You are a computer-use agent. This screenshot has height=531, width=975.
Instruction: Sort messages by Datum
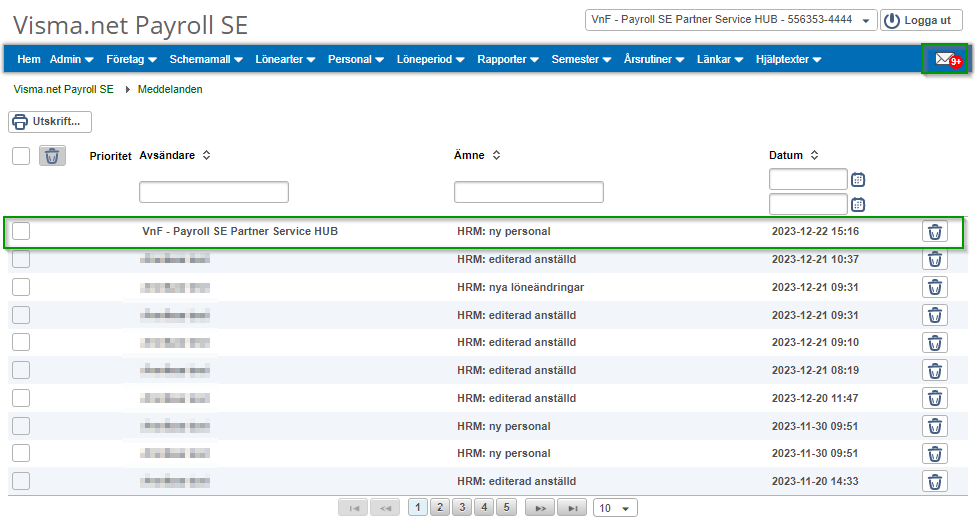(814, 155)
